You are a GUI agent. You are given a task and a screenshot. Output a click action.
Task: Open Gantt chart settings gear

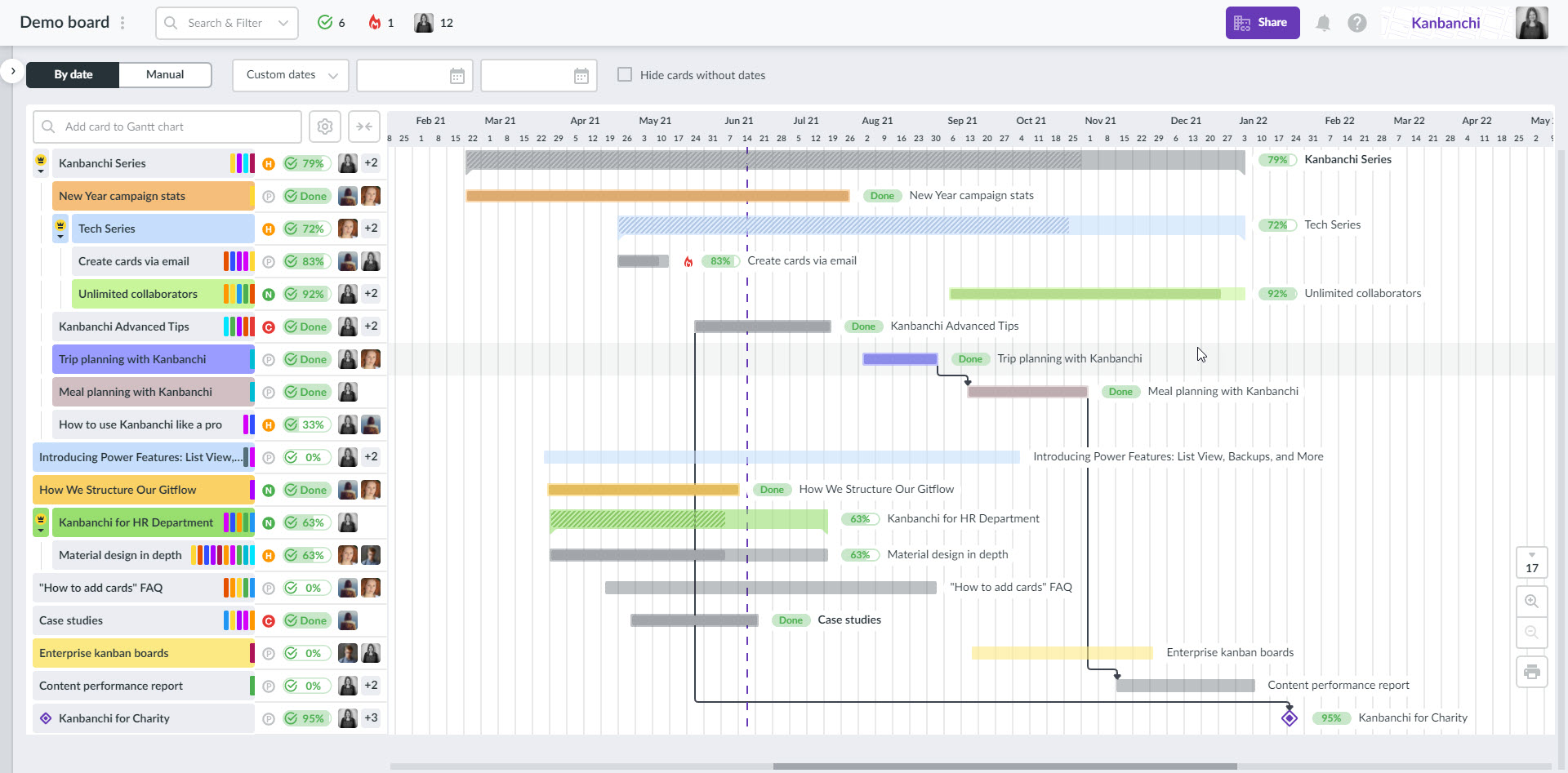325,127
